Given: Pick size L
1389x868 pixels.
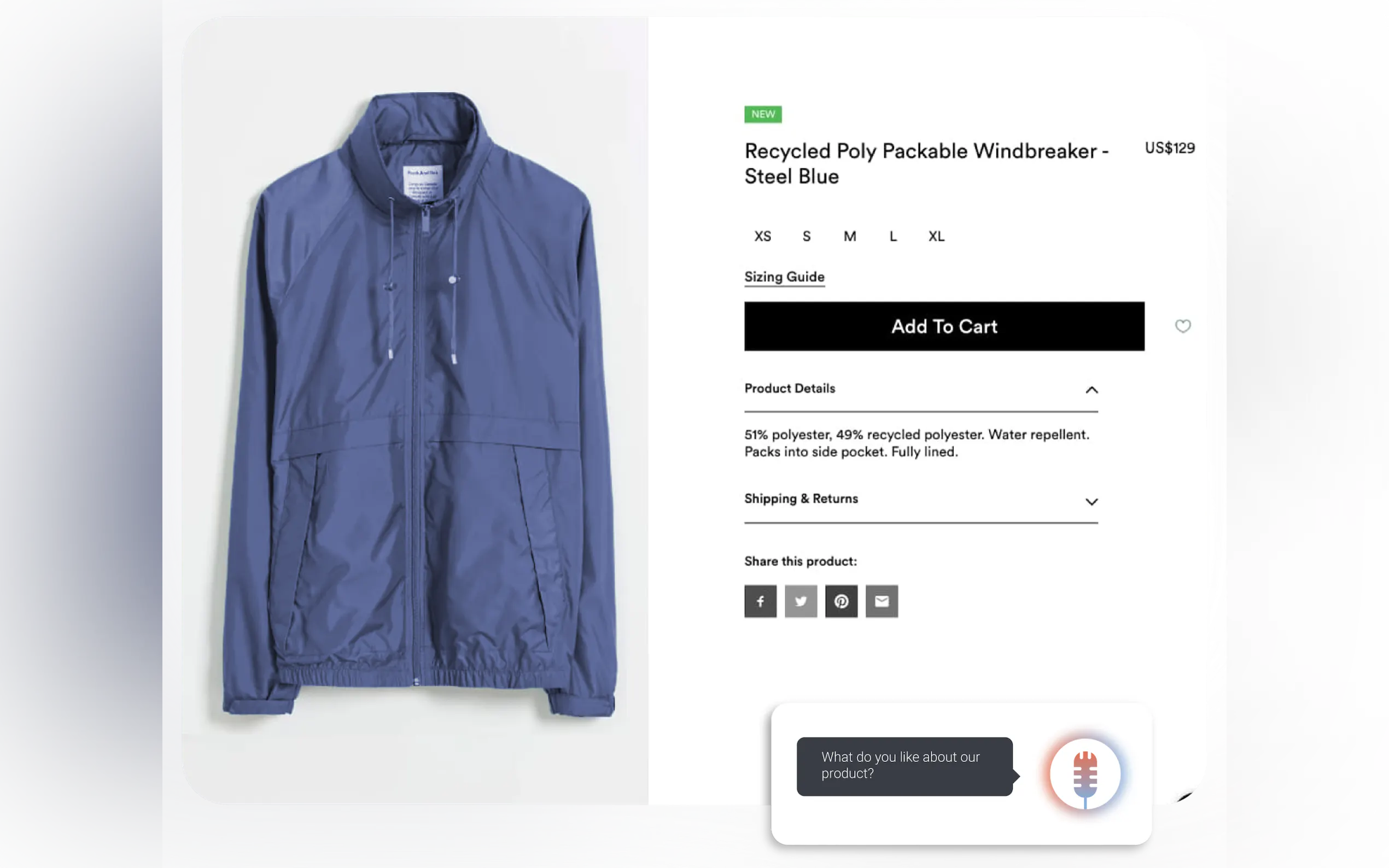Looking at the screenshot, I should tap(893, 236).
